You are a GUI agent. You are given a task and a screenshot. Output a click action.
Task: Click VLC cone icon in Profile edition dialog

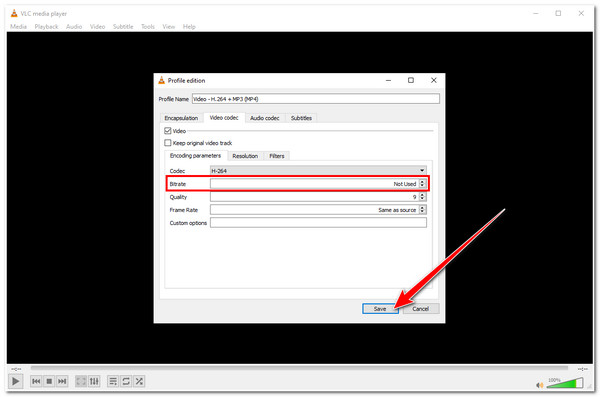(161, 80)
